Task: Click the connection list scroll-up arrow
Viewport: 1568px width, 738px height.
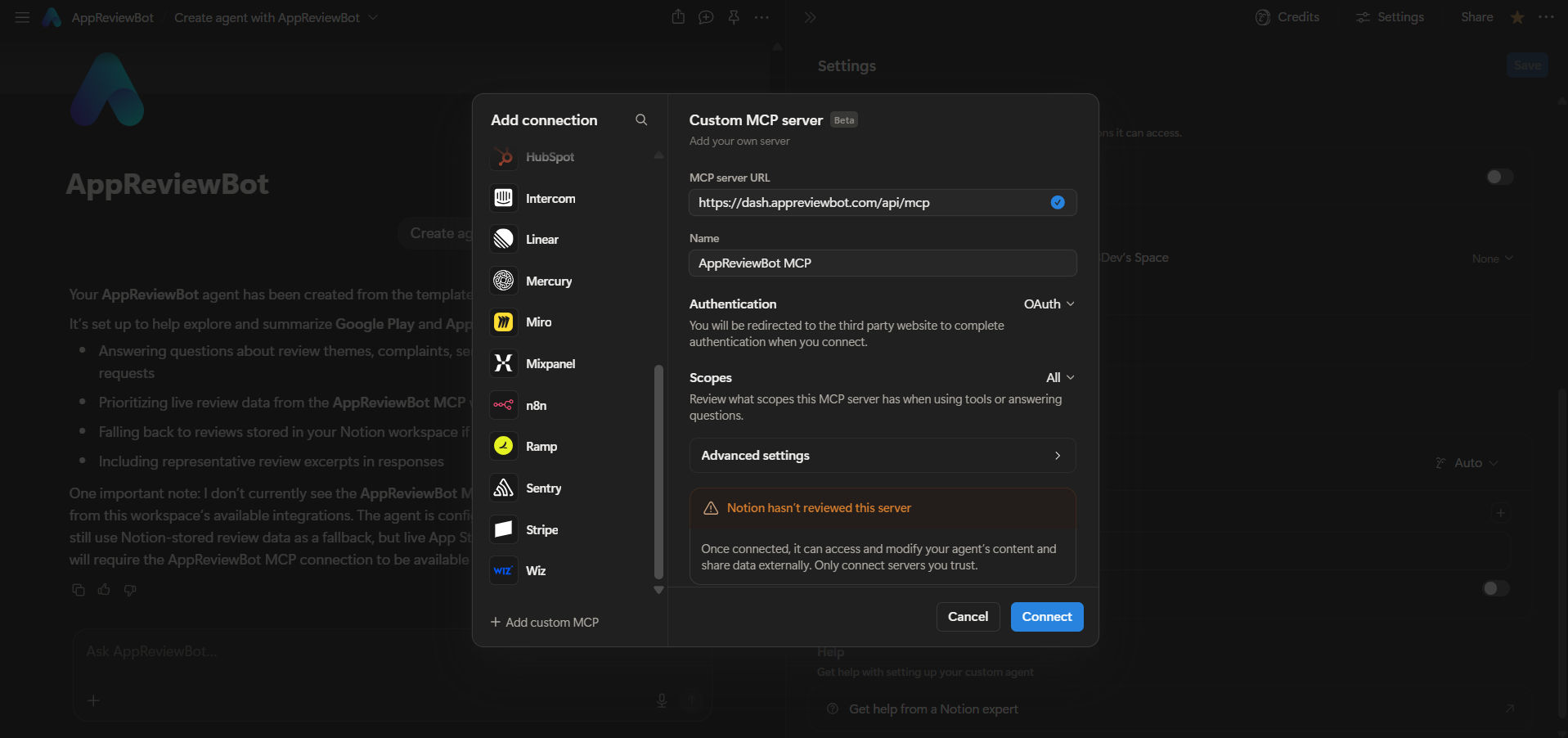Action: [658, 155]
